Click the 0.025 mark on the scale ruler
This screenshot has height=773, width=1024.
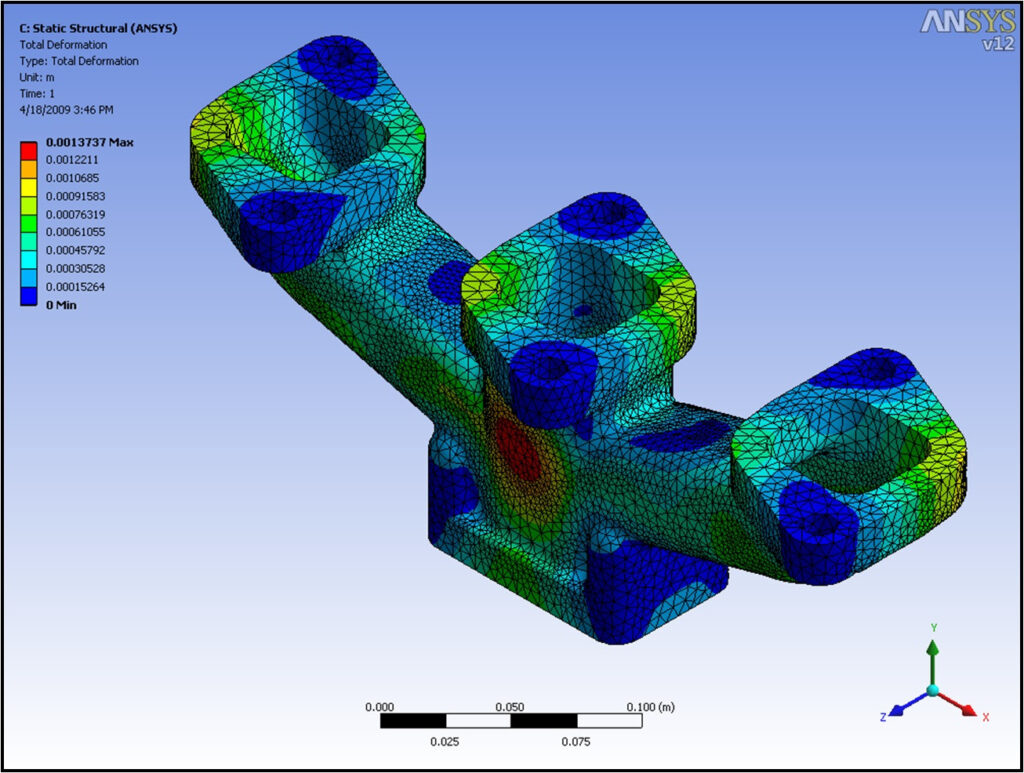pyautogui.click(x=444, y=741)
